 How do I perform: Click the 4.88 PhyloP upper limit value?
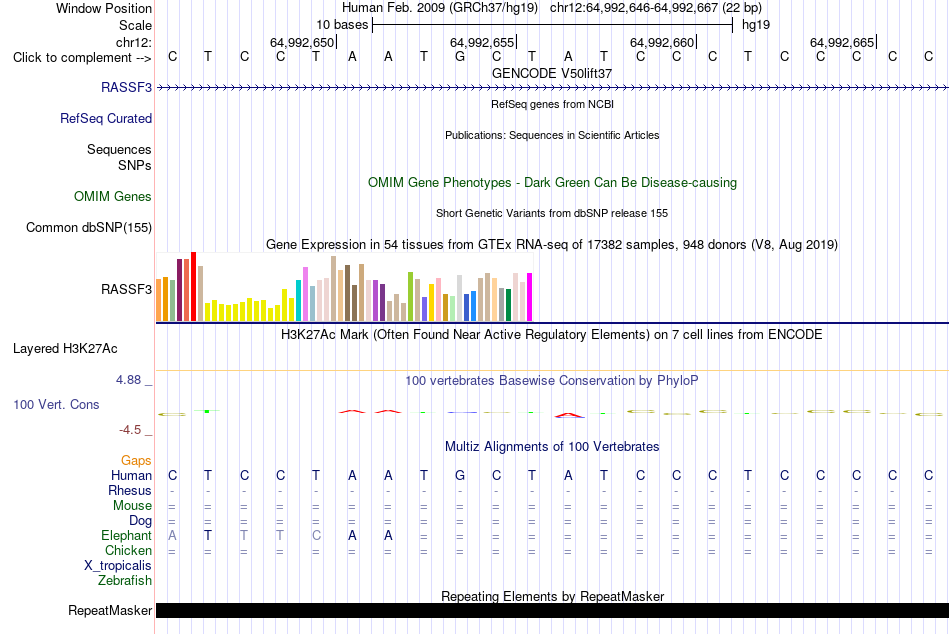(128, 380)
